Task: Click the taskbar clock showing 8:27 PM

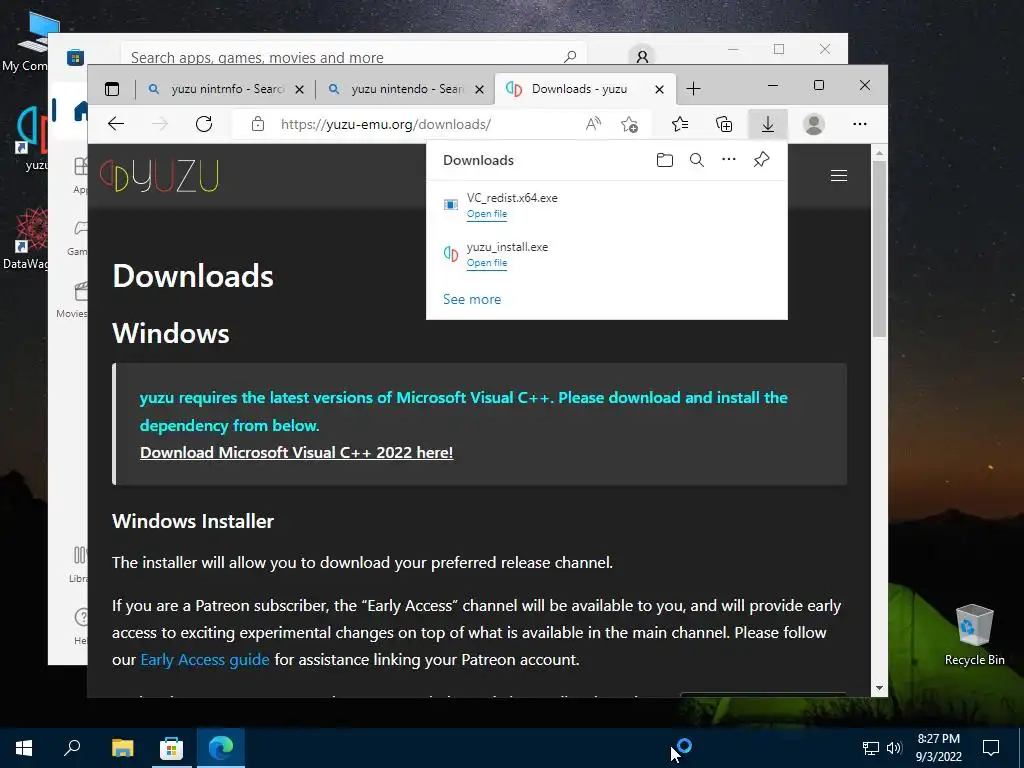Action: [x=938, y=748]
